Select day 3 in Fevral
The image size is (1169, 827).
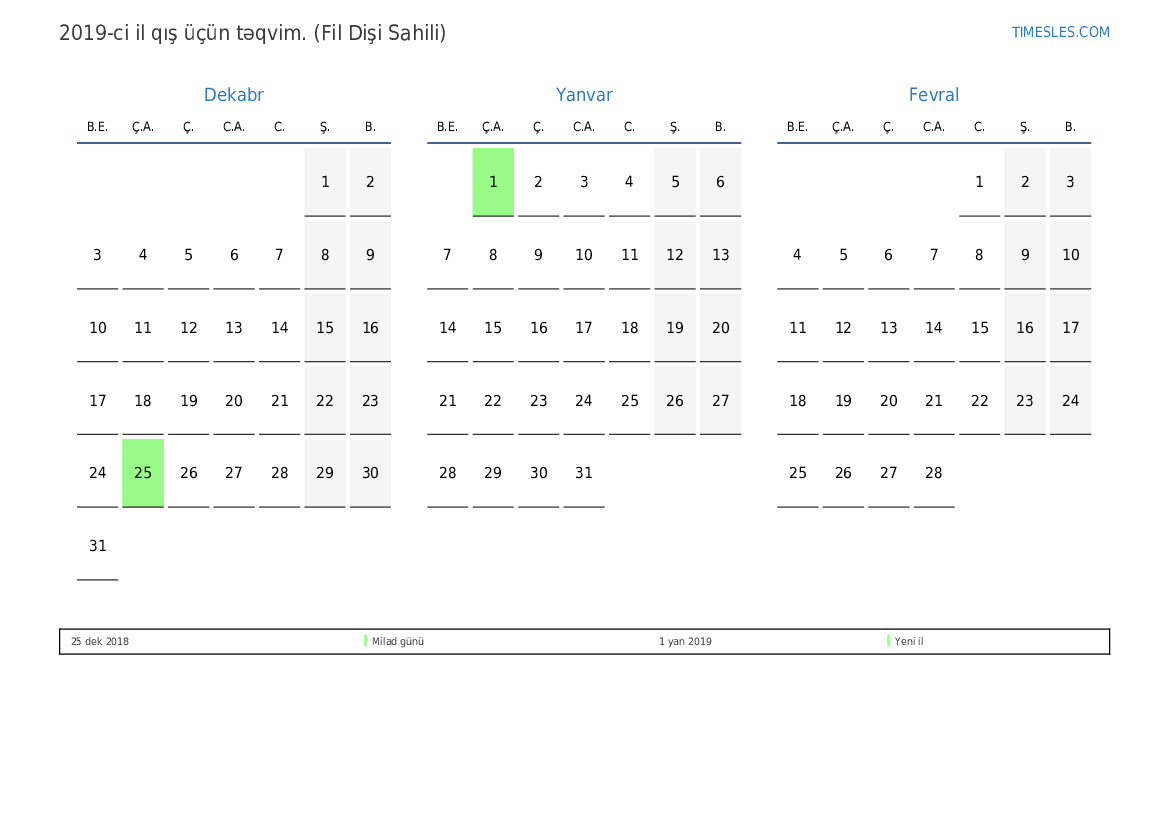point(1070,182)
